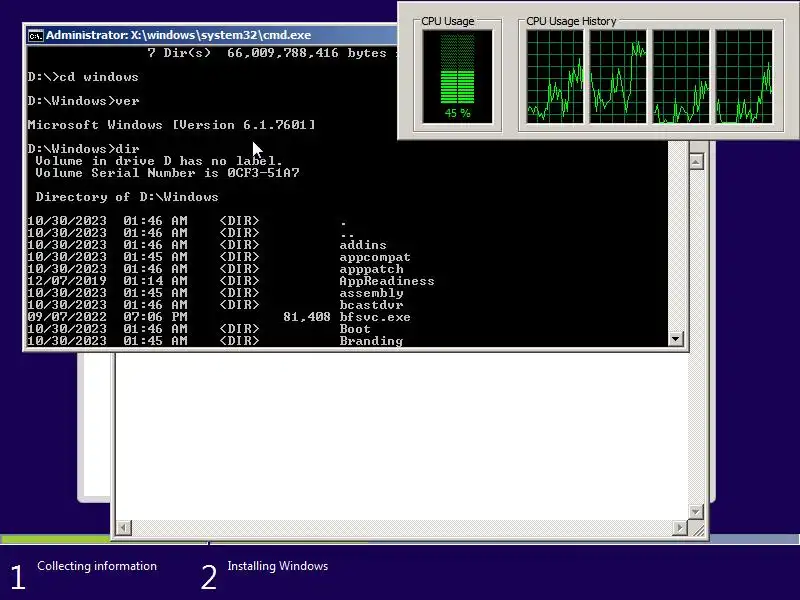The image size is (800, 600).
Task: Click the back window's resize grip corner
Action: 698,530
